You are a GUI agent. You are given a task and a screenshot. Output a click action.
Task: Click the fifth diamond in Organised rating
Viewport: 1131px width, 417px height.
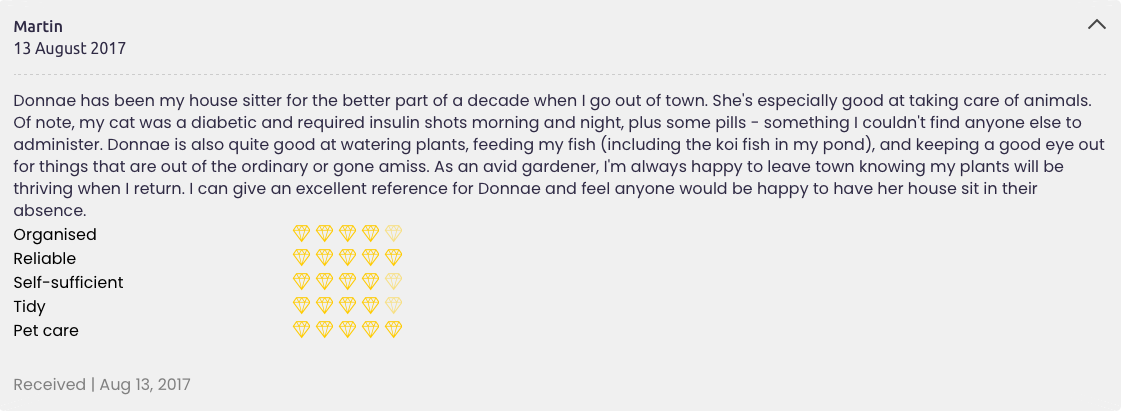tap(393, 234)
